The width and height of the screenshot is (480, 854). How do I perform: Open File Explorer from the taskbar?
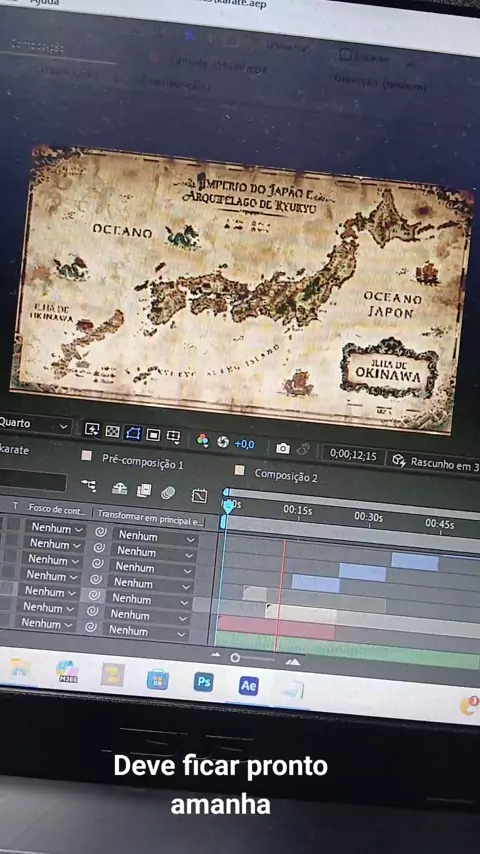[x=21, y=667]
